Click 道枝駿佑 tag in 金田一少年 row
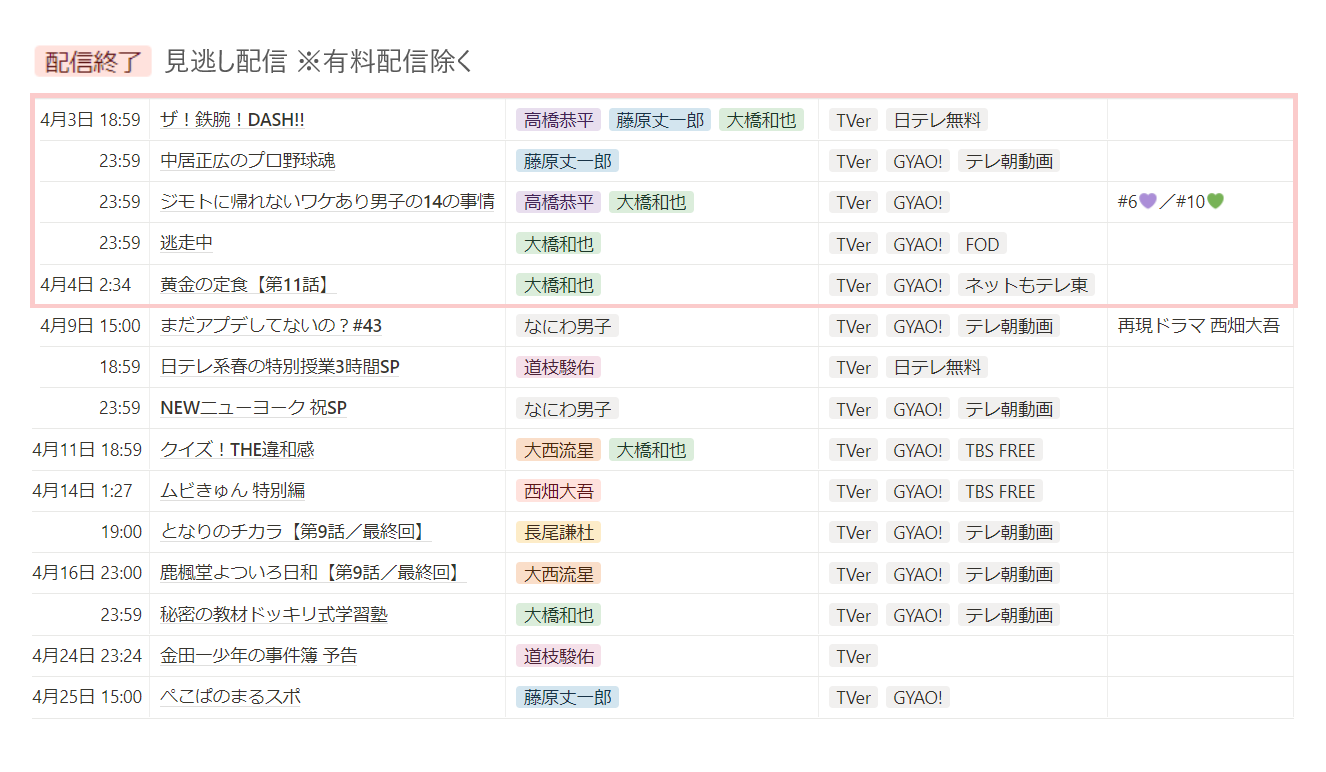Screen dimensions: 1326x772 click(559, 656)
